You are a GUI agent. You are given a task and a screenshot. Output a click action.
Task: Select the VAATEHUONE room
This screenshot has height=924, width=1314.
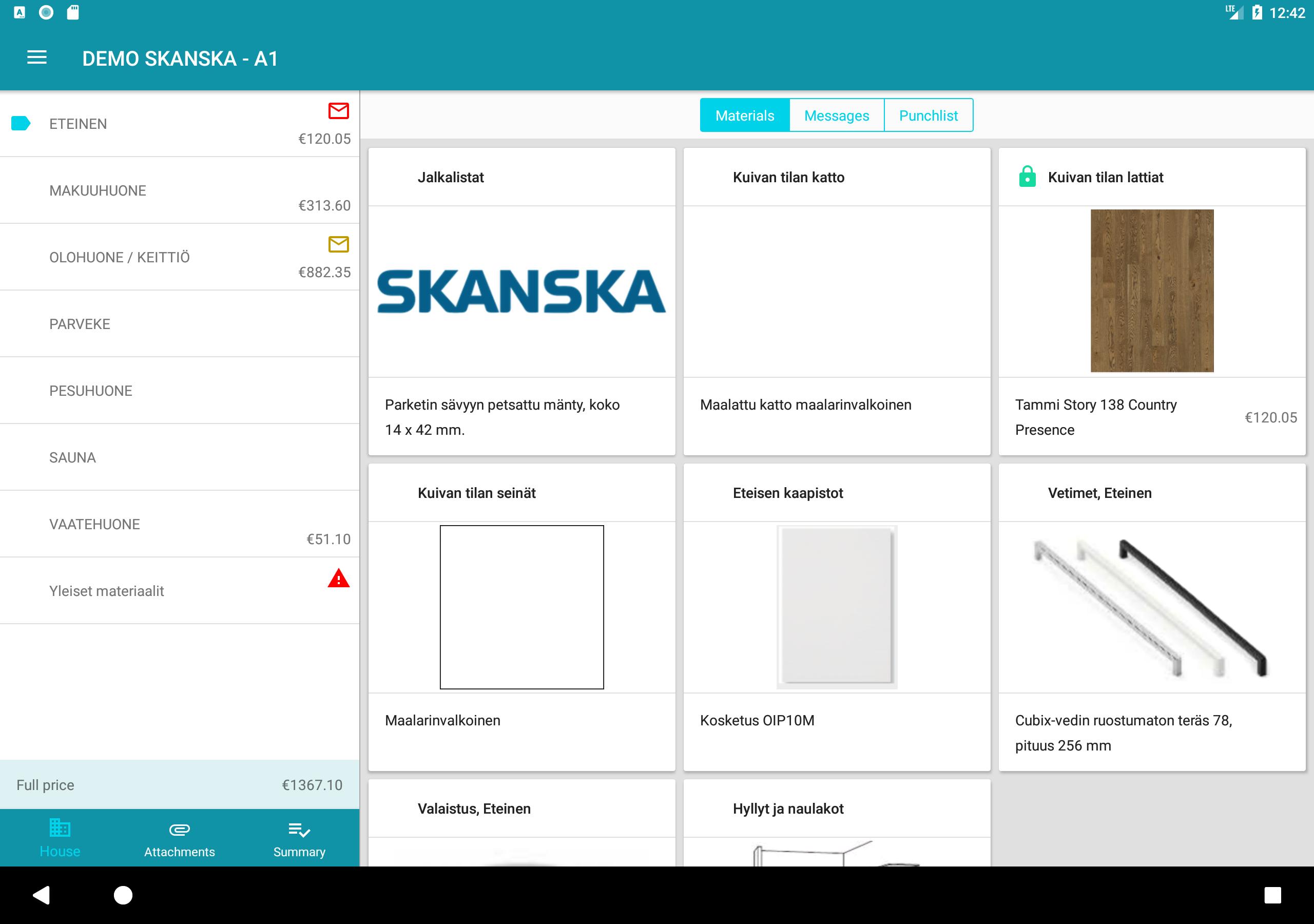coord(180,524)
